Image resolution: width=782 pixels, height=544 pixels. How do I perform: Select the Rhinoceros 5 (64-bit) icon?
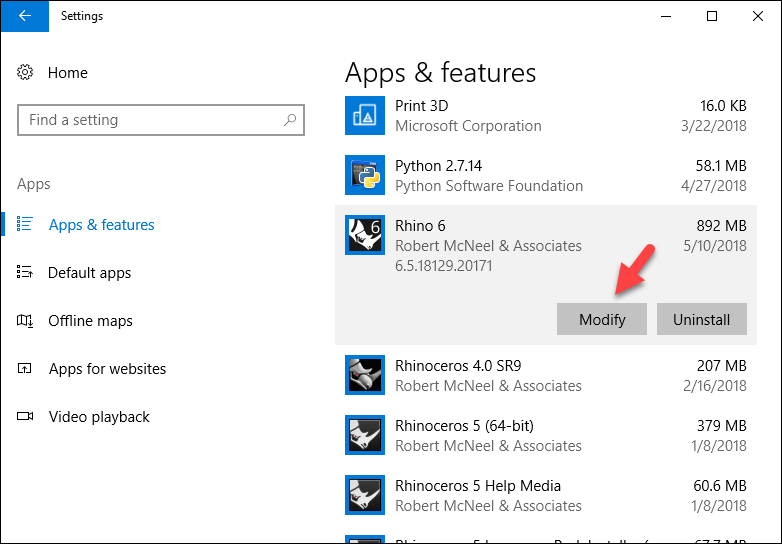[365, 435]
